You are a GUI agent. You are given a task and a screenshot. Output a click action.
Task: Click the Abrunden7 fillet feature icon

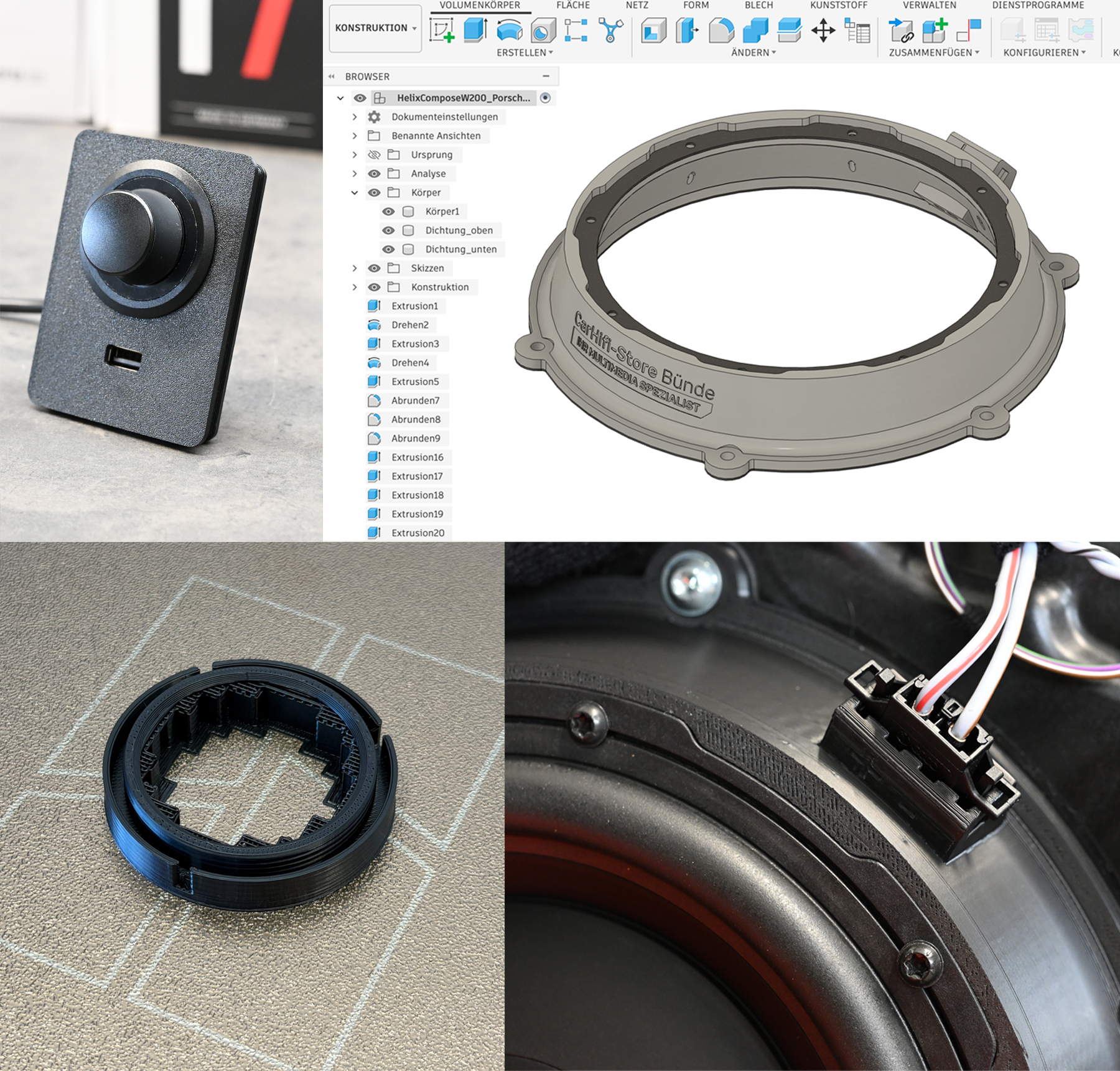(374, 401)
